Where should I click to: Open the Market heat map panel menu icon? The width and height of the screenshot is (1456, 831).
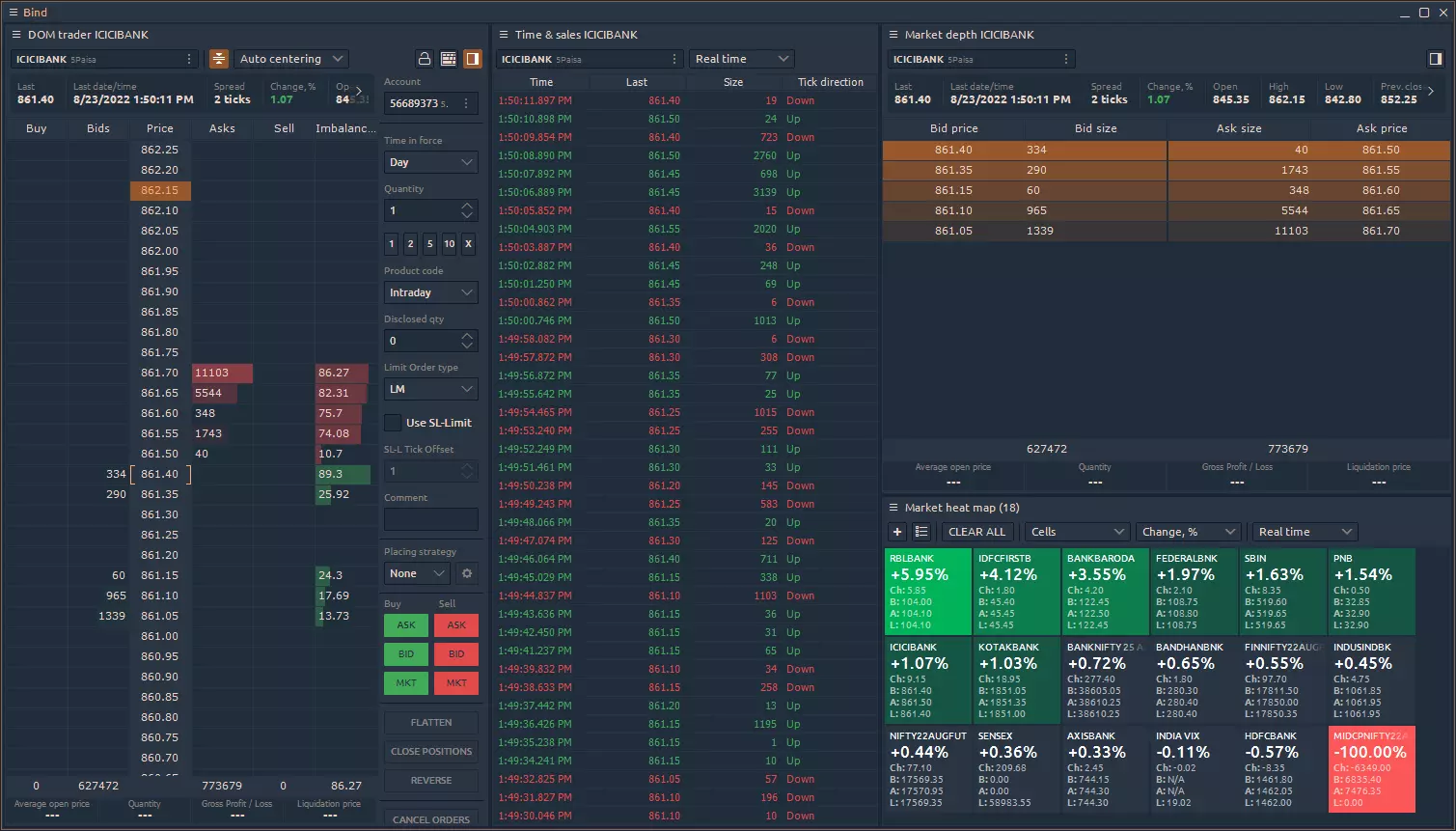(893, 508)
